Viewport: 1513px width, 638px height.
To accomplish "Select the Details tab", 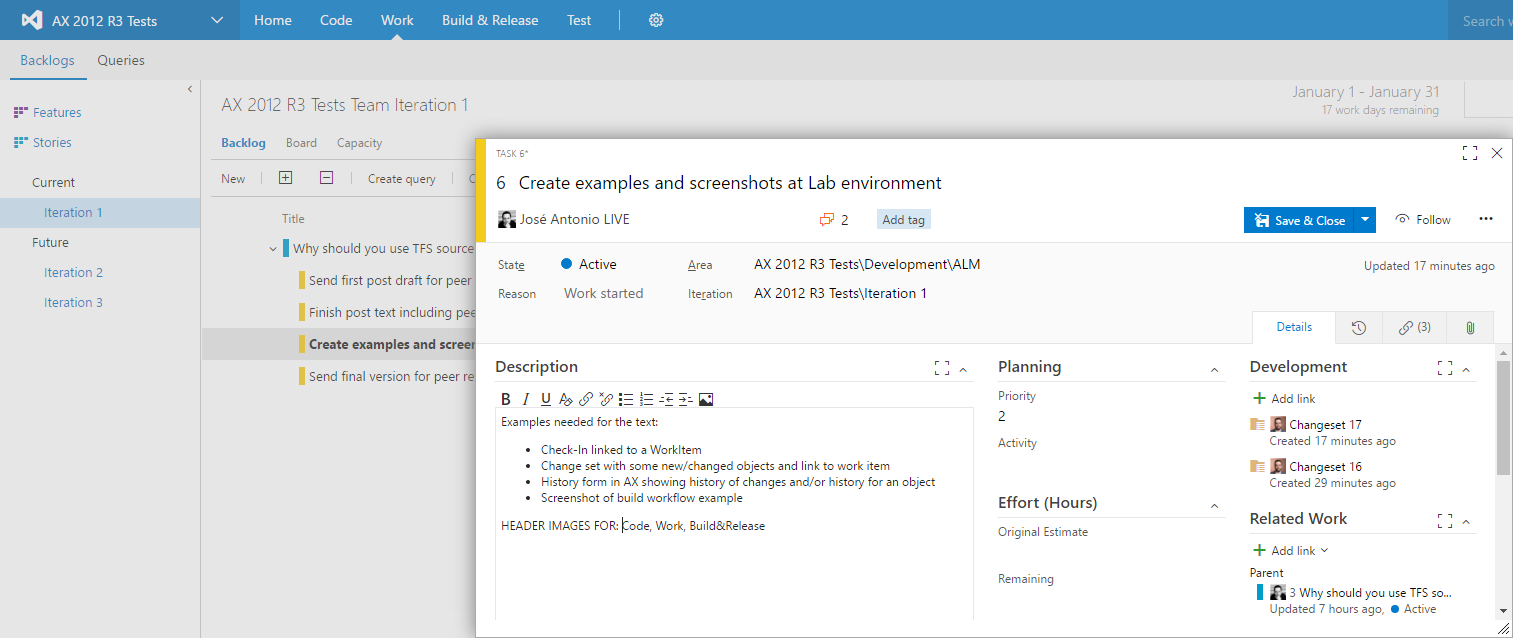I will pos(1294,327).
